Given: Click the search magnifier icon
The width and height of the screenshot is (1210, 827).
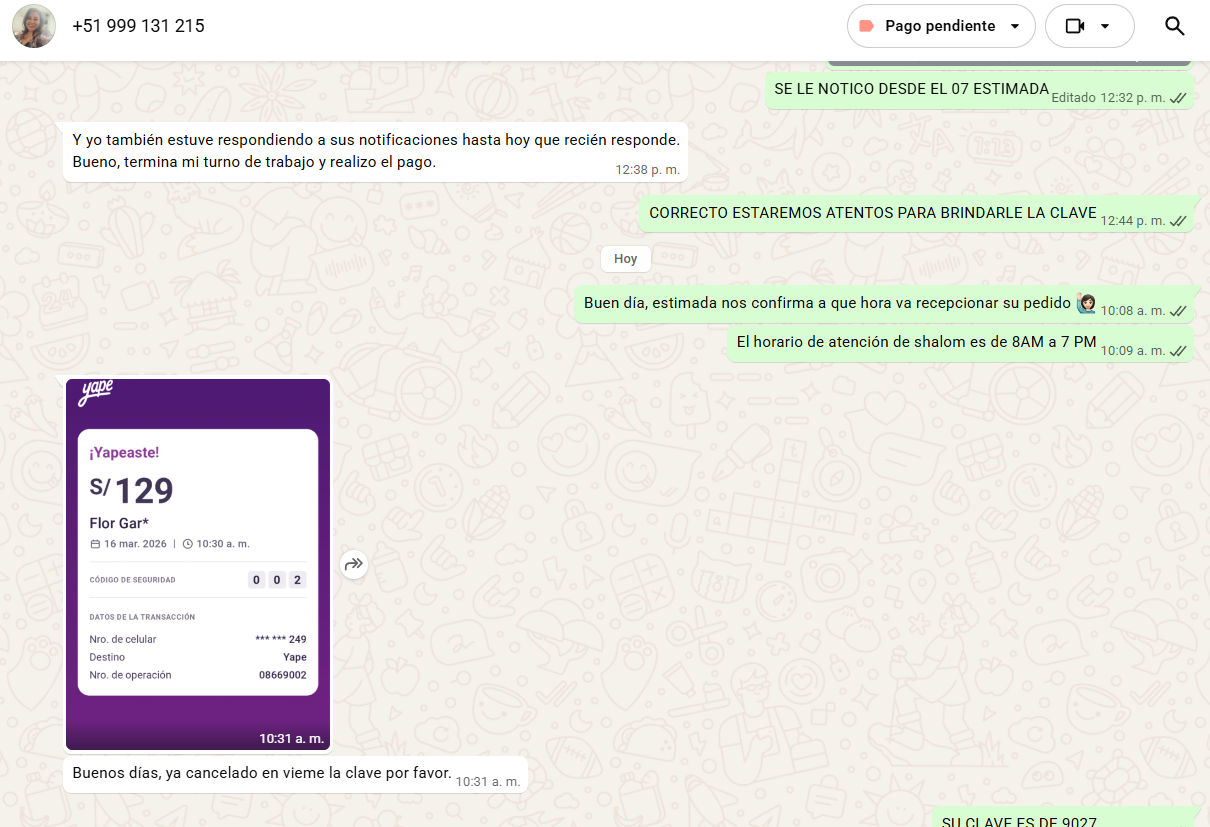Looking at the screenshot, I should 1175,26.
